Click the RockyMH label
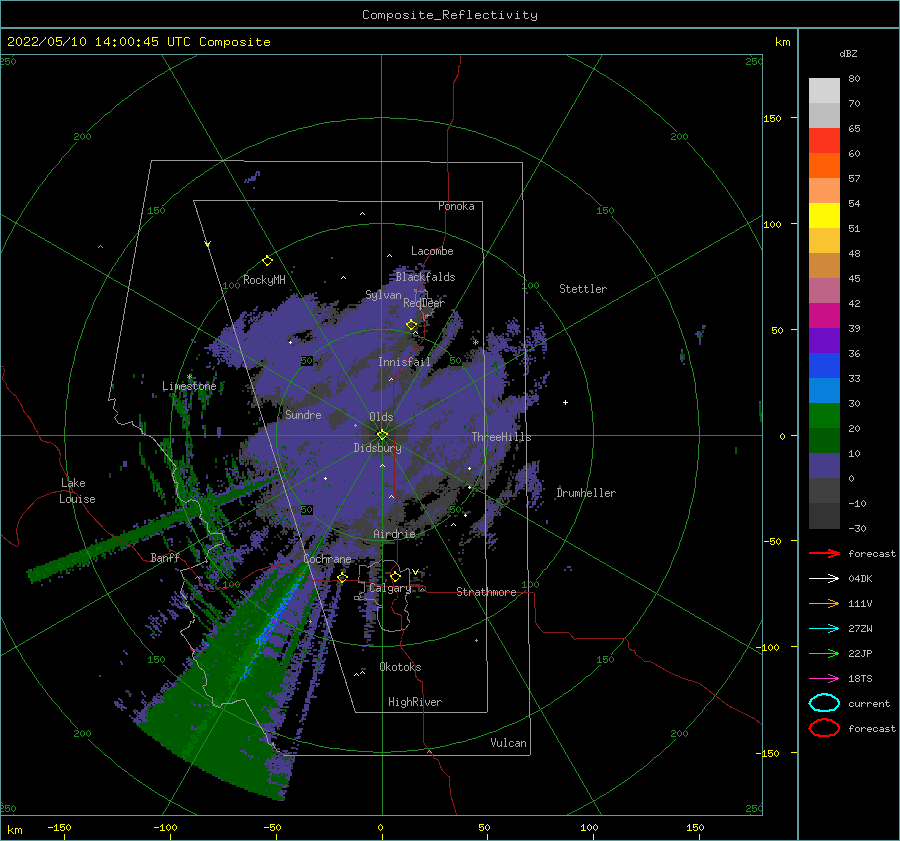Screen dimensions: 900x841 264,280
